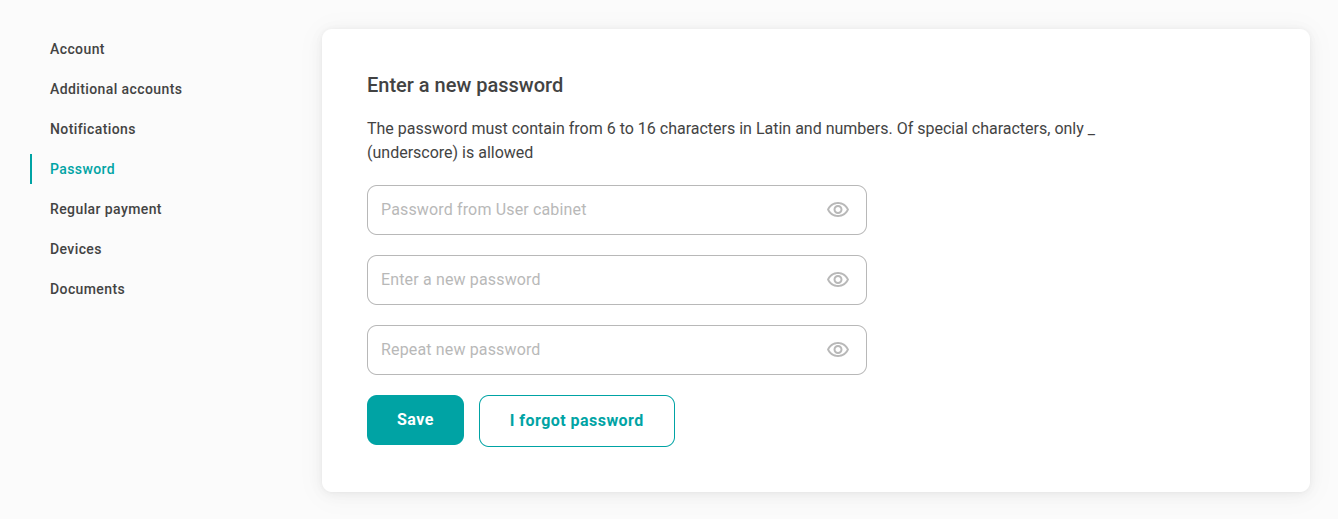Click the 'Enter a new password' heading
1338x519 pixels.
click(465, 85)
